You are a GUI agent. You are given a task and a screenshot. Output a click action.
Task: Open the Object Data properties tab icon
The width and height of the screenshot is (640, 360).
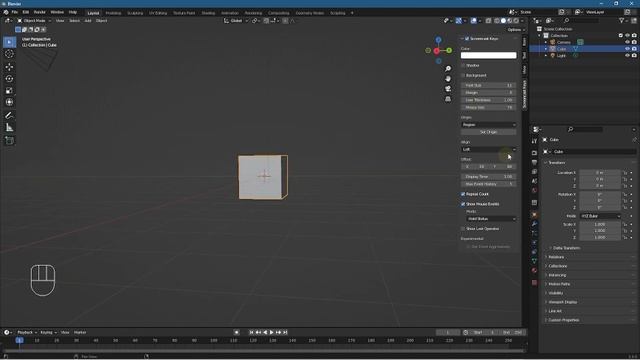click(x=534, y=261)
